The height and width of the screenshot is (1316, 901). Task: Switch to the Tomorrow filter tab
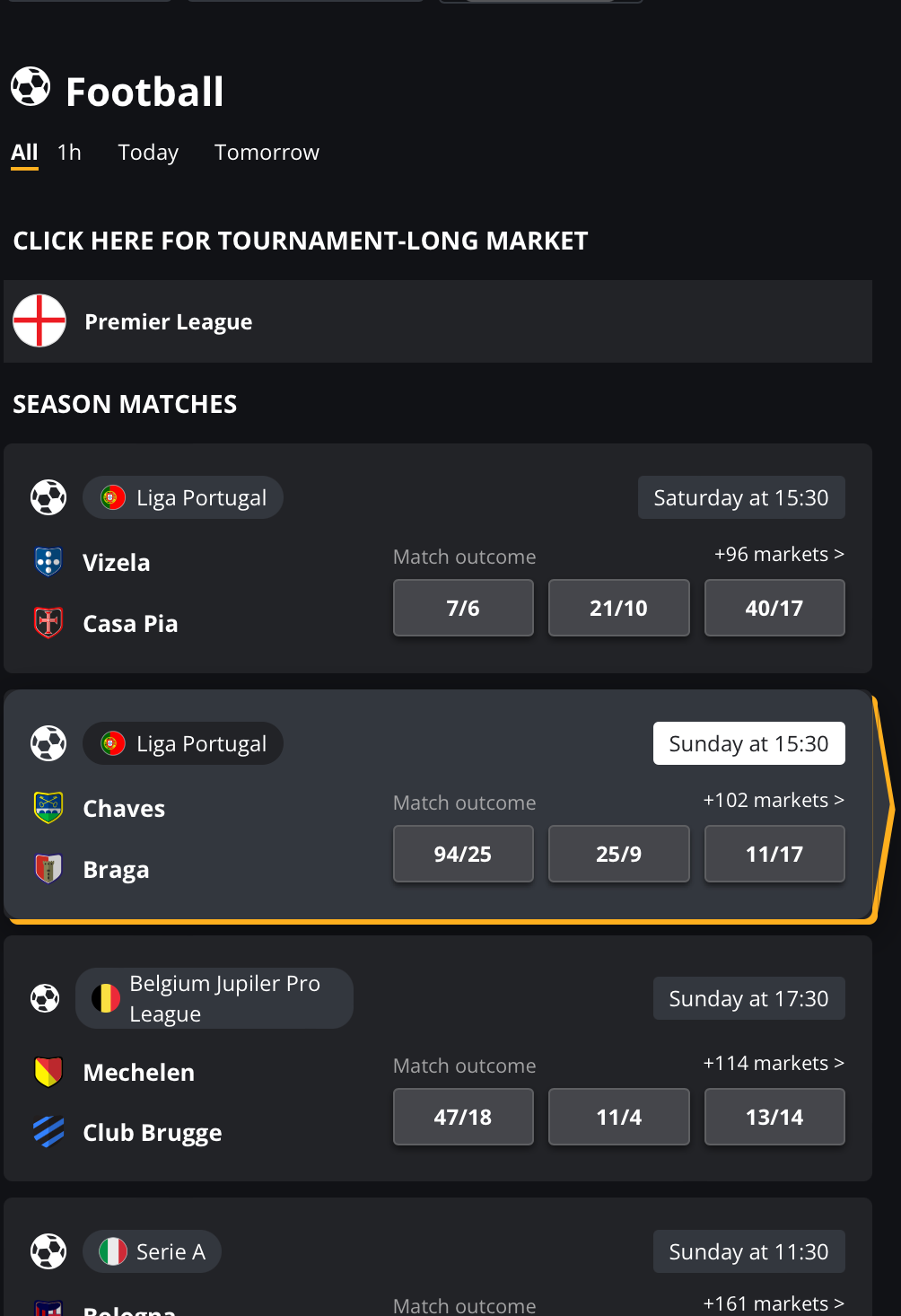click(x=267, y=153)
